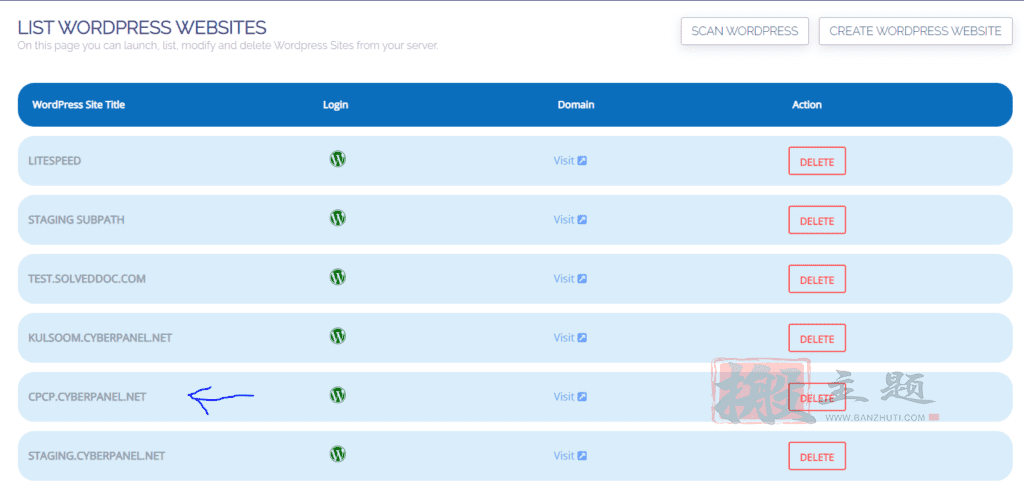The width and height of the screenshot is (1024, 500).
Task: Delete the TEST.SOLVEDDOC.COM site
Action: click(x=817, y=279)
